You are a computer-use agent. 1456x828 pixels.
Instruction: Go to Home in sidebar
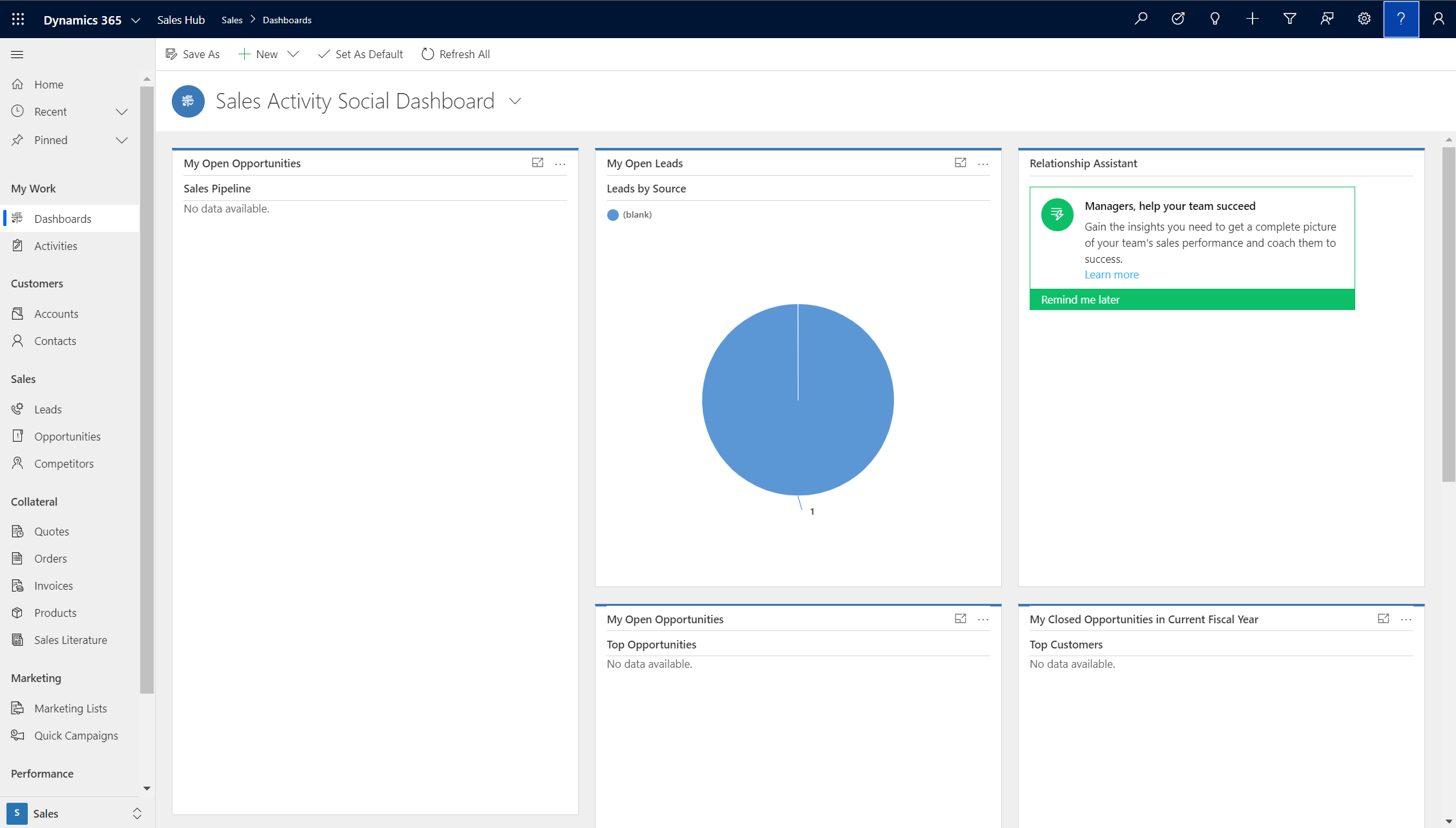[x=70, y=85]
